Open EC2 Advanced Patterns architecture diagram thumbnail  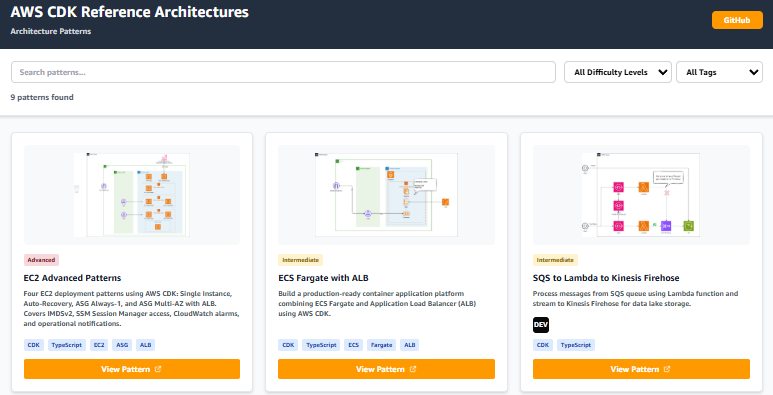[132, 195]
